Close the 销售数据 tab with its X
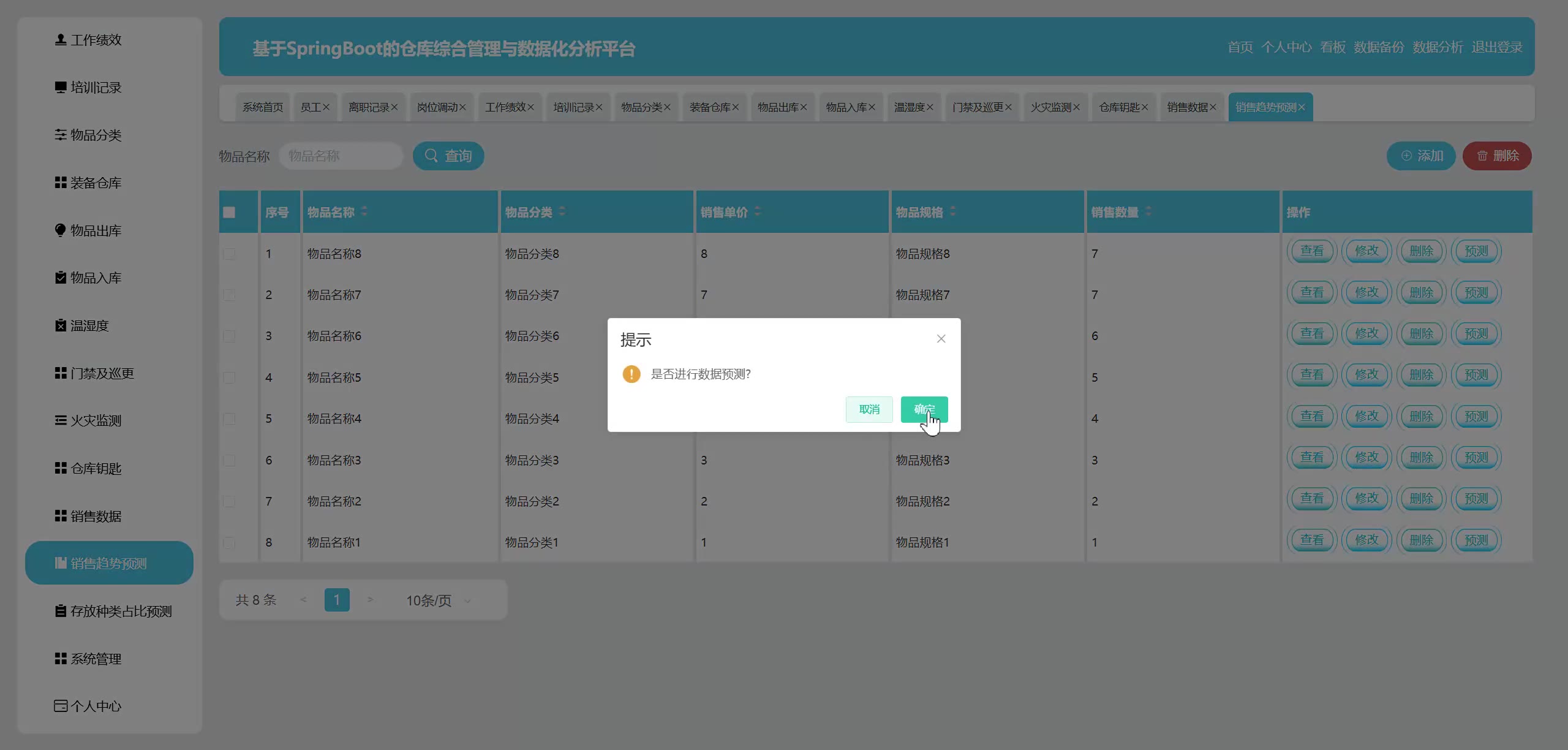Image resolution: width=1568 pixels, height=750 pixels. click(1213, 107)
